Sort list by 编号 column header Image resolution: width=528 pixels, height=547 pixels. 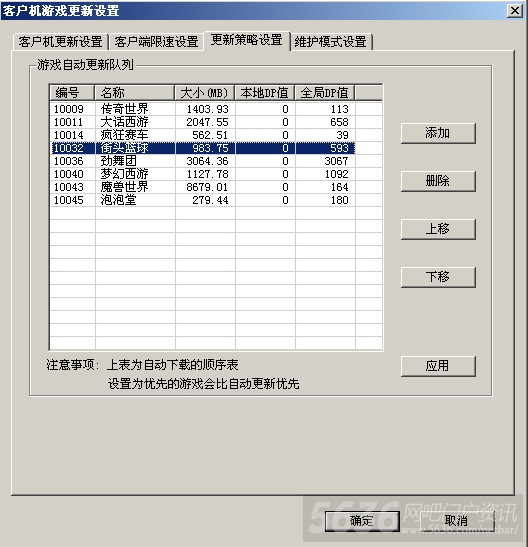coord(72,93)
